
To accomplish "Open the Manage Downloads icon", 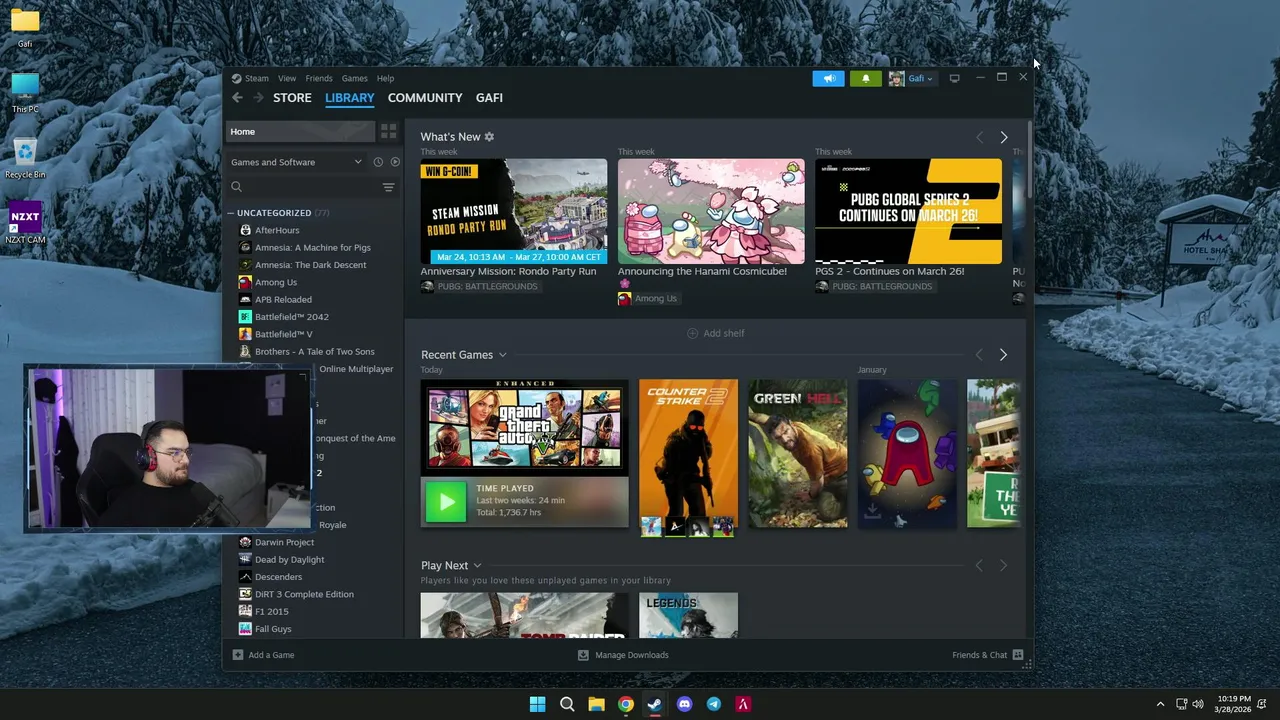I will [583, 655].
